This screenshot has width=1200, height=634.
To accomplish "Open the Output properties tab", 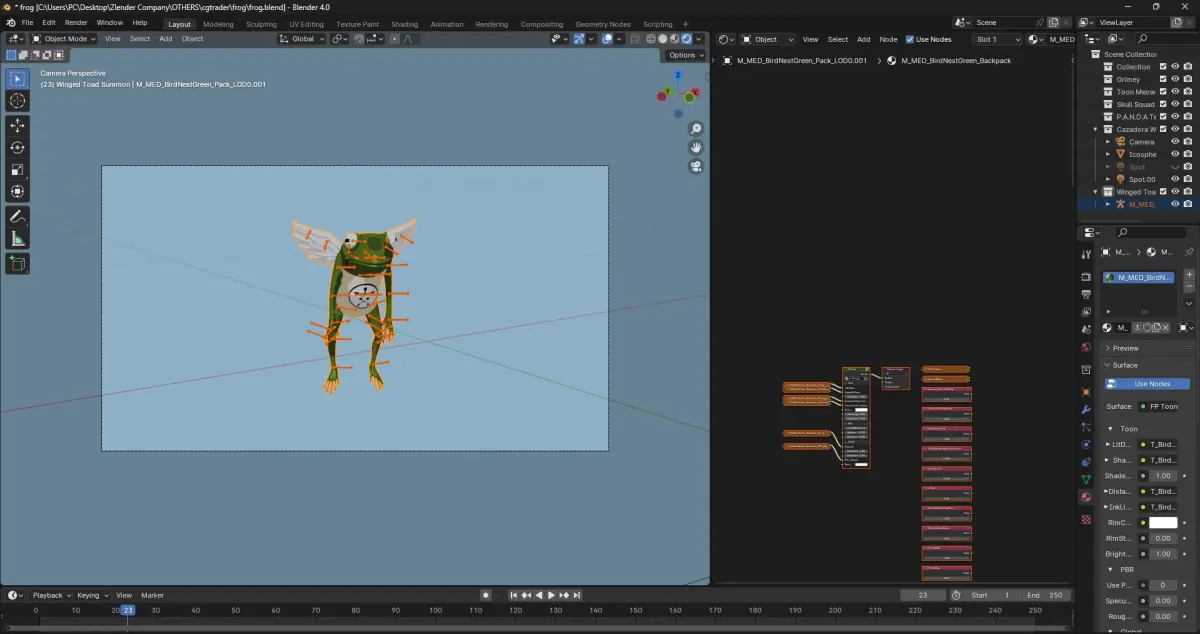I will click(x=1086, y=294).
